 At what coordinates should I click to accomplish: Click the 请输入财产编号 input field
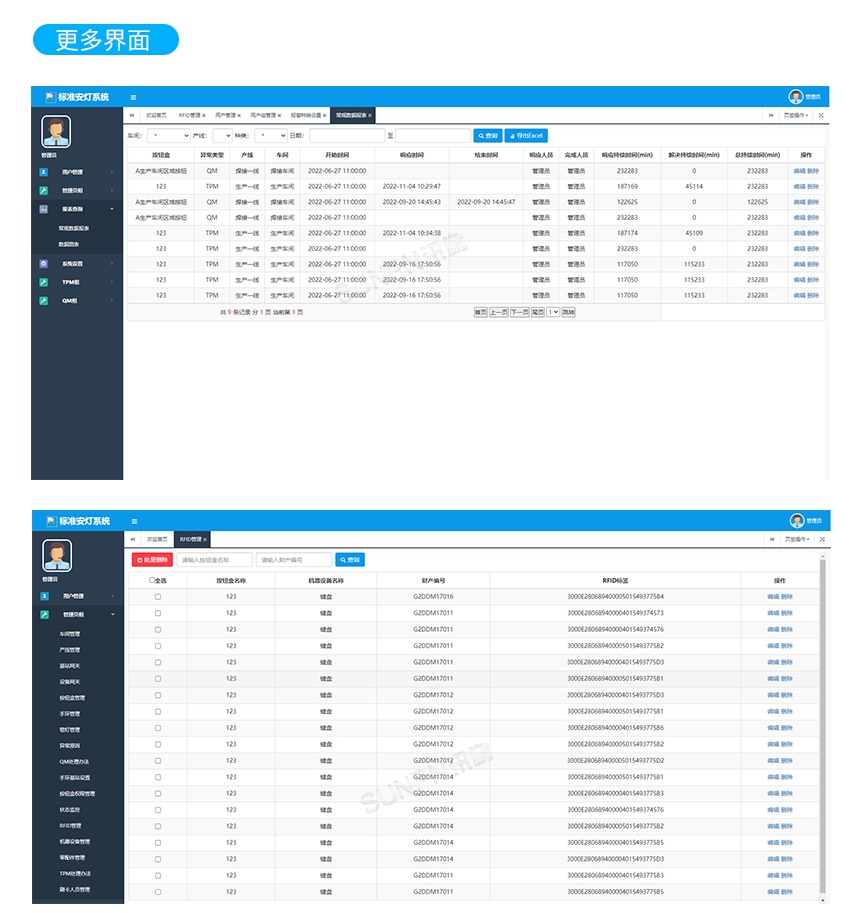293,560
